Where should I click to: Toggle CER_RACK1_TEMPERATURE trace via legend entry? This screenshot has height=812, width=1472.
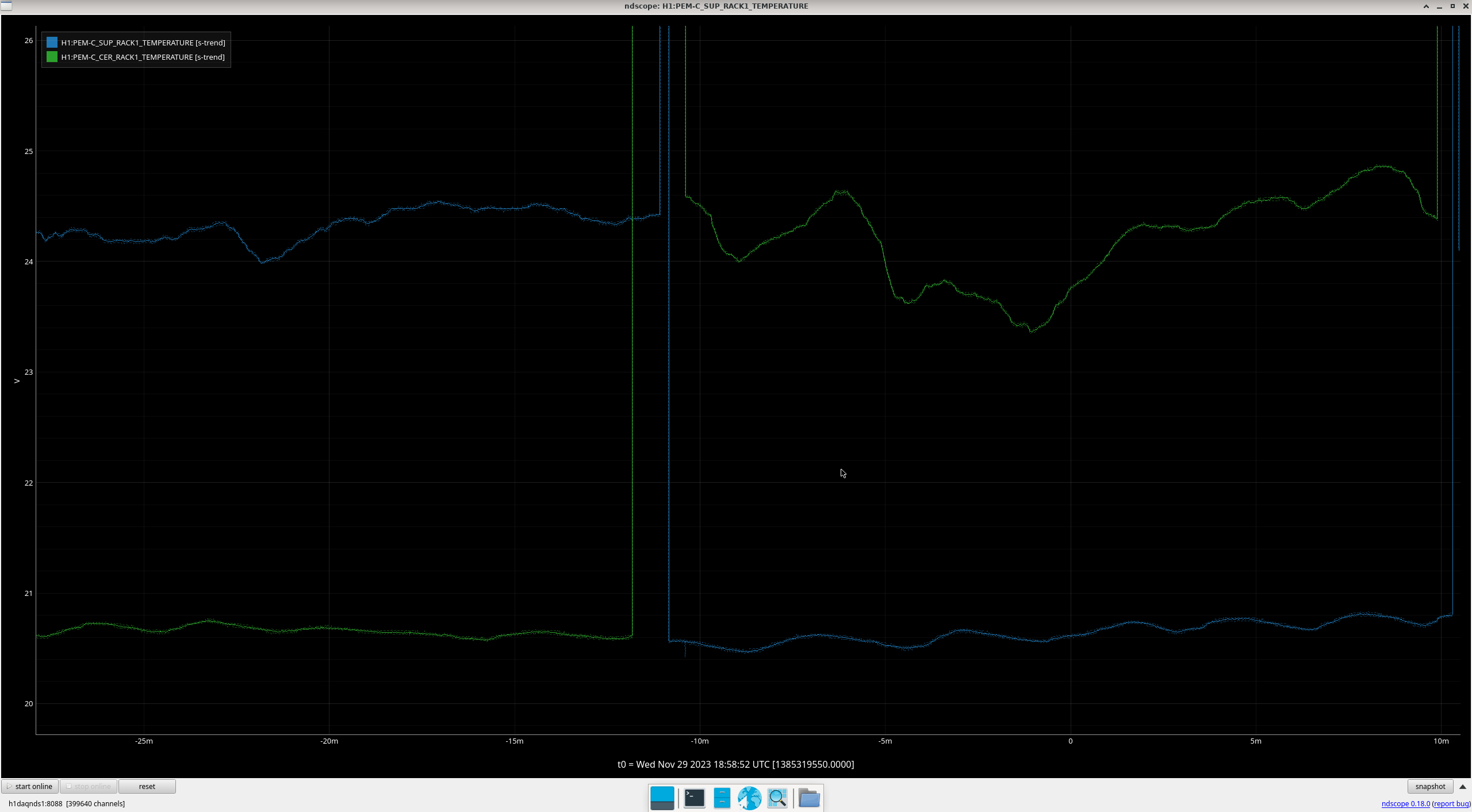click(x=143, y=57)
